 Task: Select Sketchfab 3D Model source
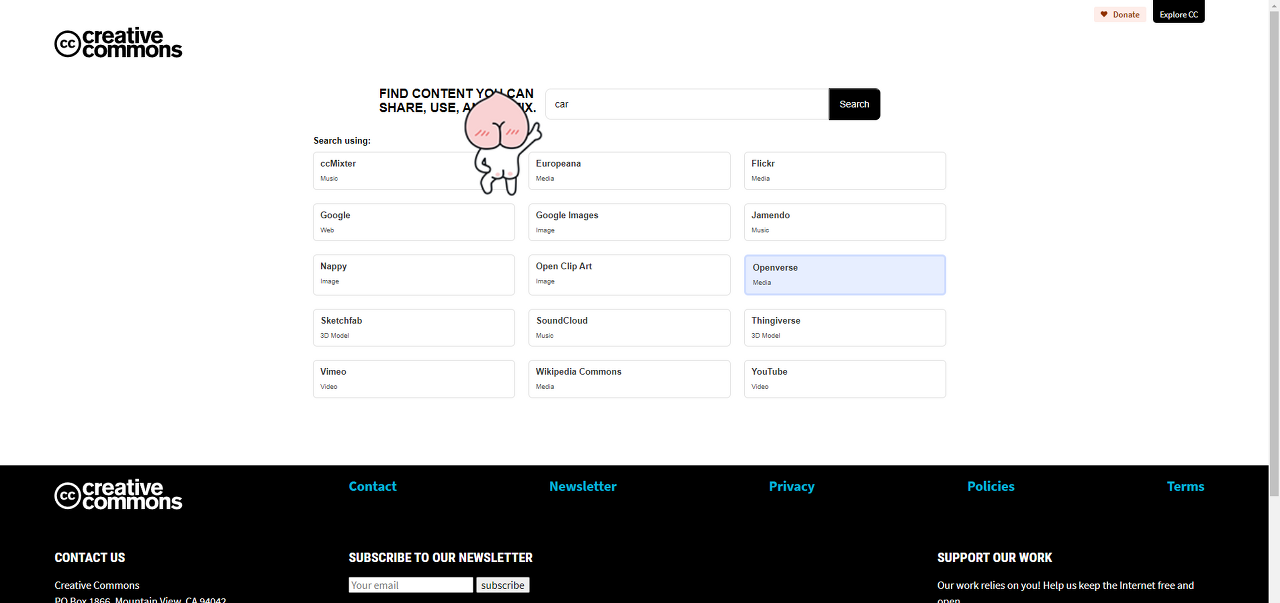point(414,328)
